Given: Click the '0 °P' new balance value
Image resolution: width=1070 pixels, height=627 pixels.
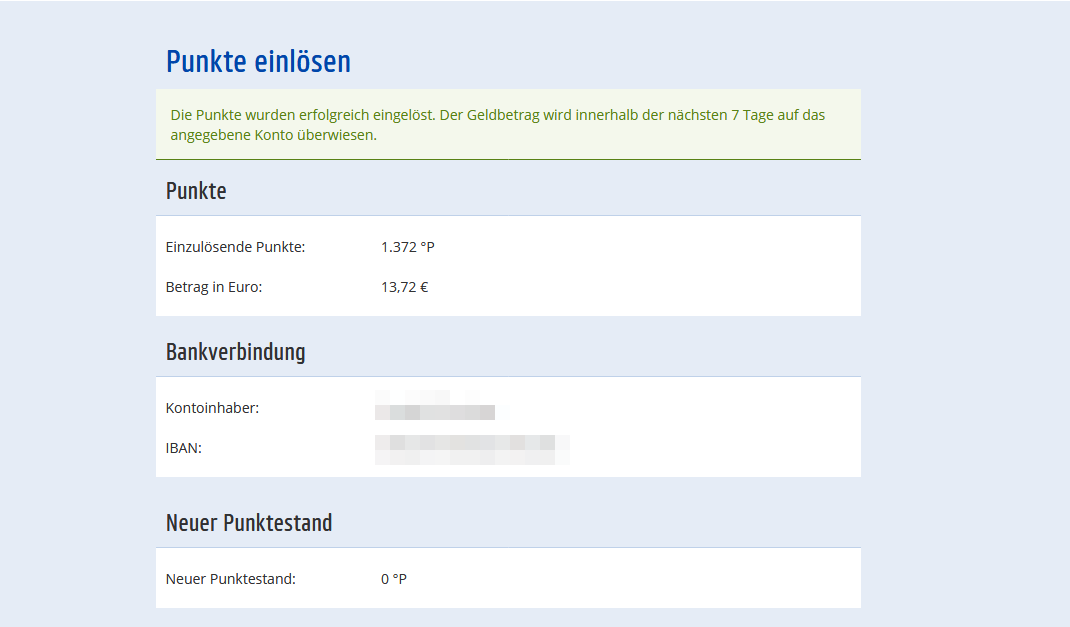Looking at the screenshot, I should click(394, 579).
